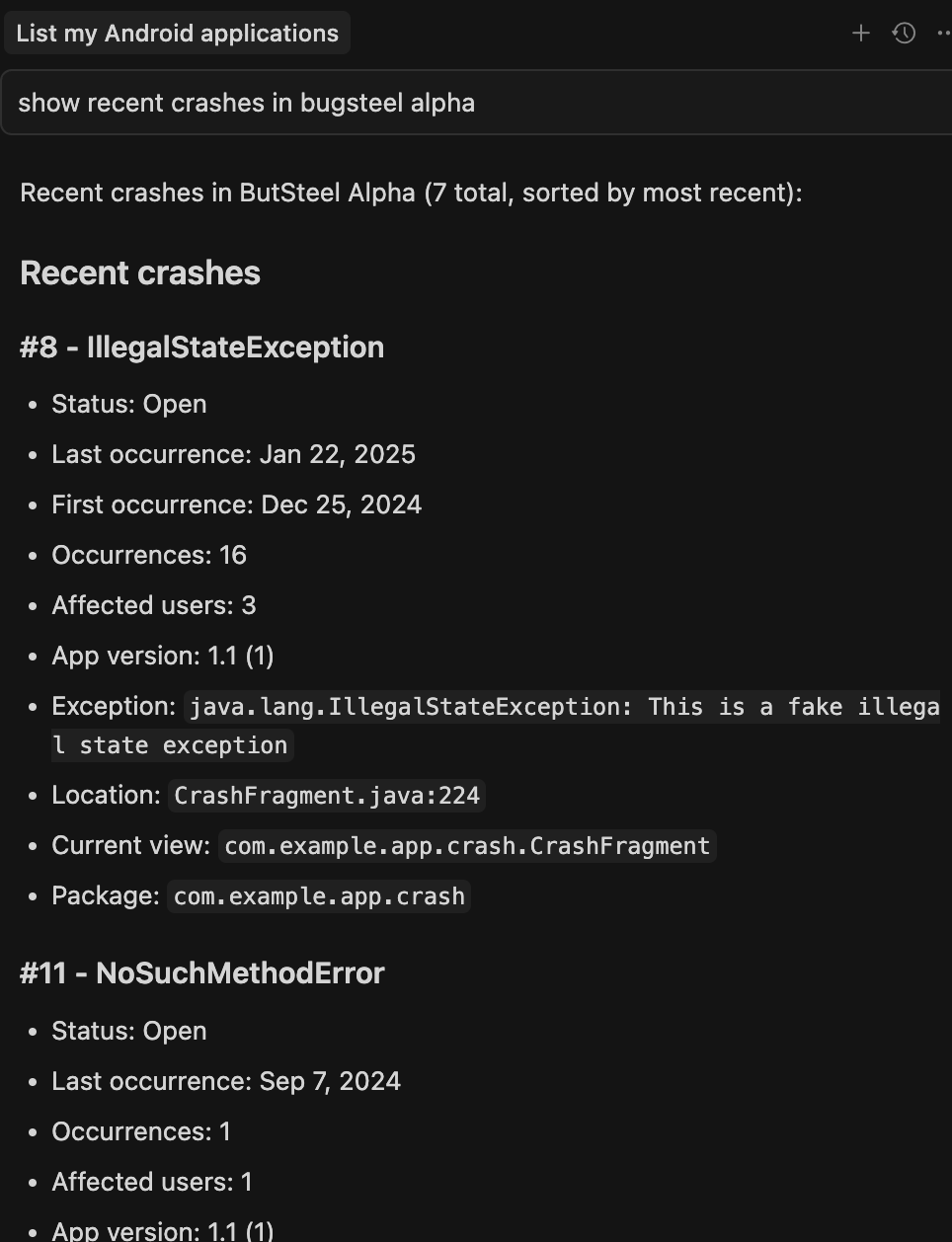The height and width of the screenshot is (1242, 952).
Task: Click the 'List my Android applications' prompt chip
Action: pyautogui.click(x=177, y=33)
